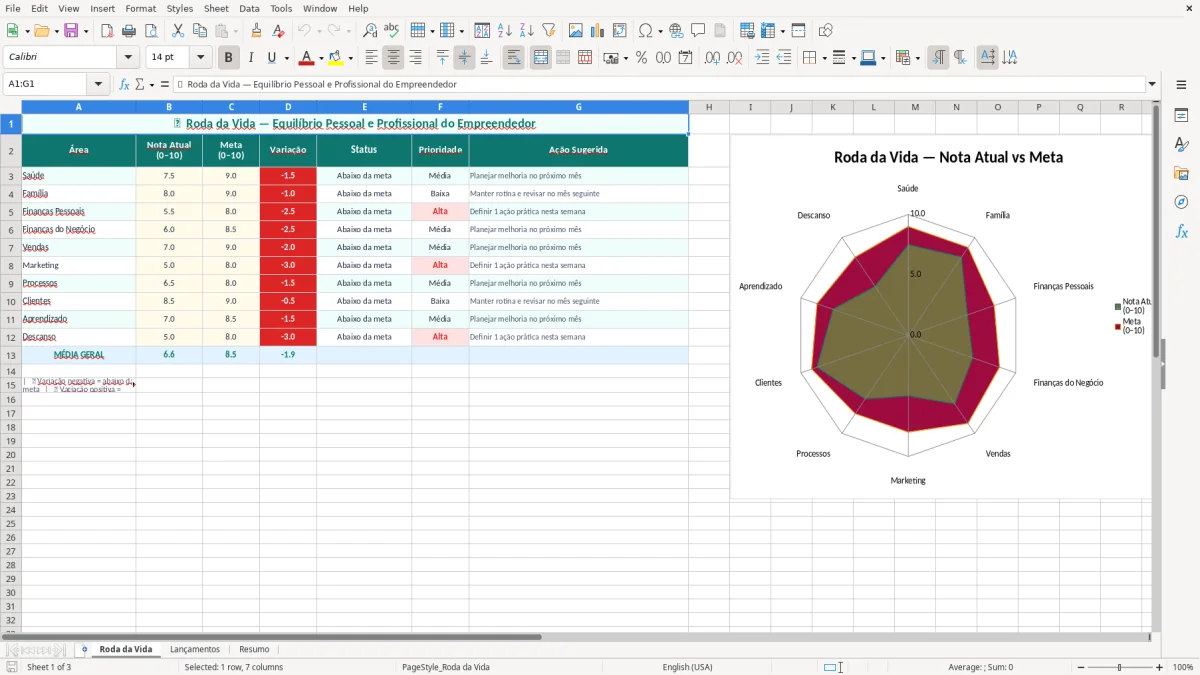This screenshot has width=1200, height=675.
Task: Click zoom in plus button
Action: coord(1159,667)
